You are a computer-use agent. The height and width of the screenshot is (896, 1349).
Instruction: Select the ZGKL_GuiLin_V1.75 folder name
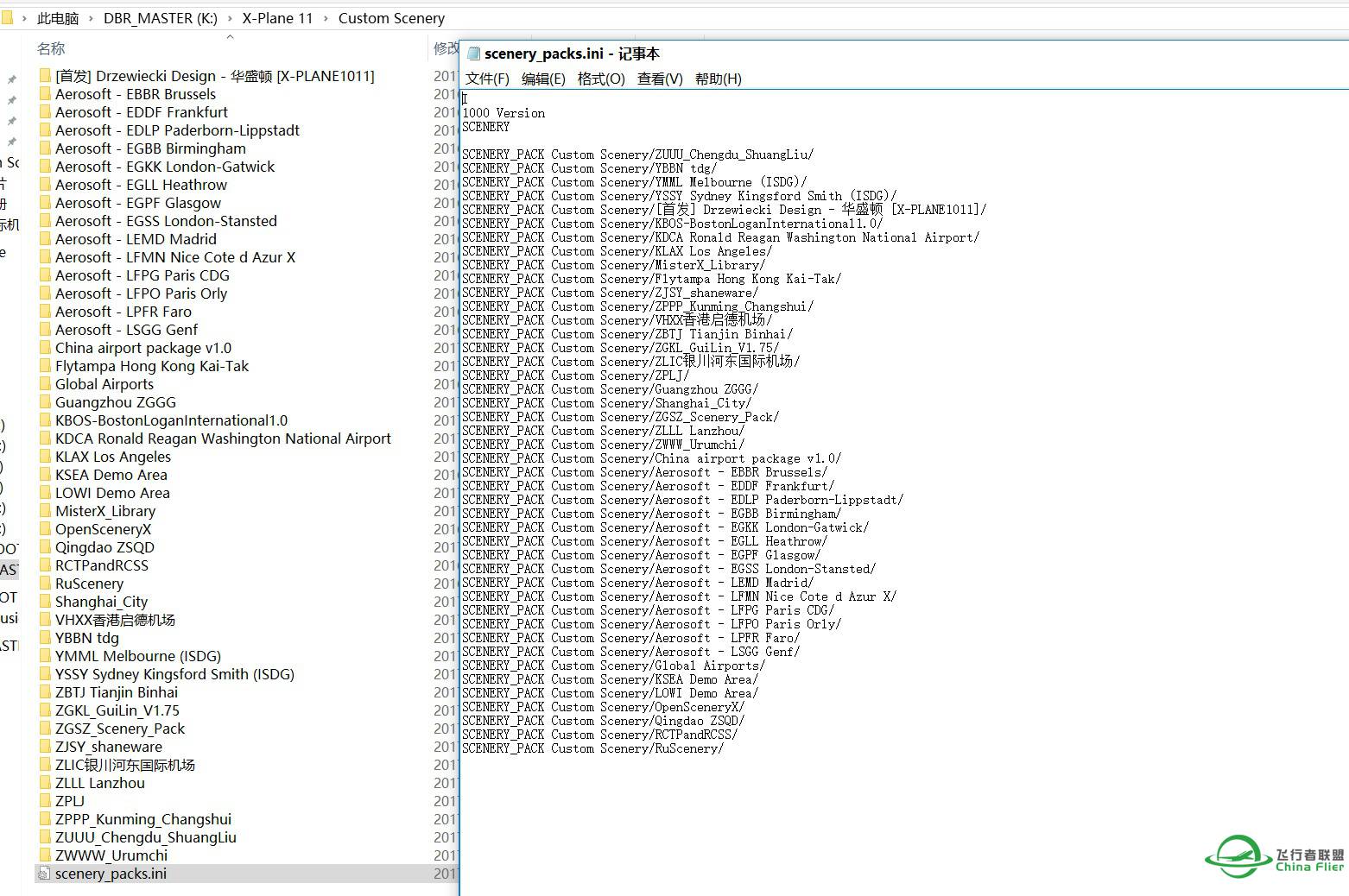[117, 710]
